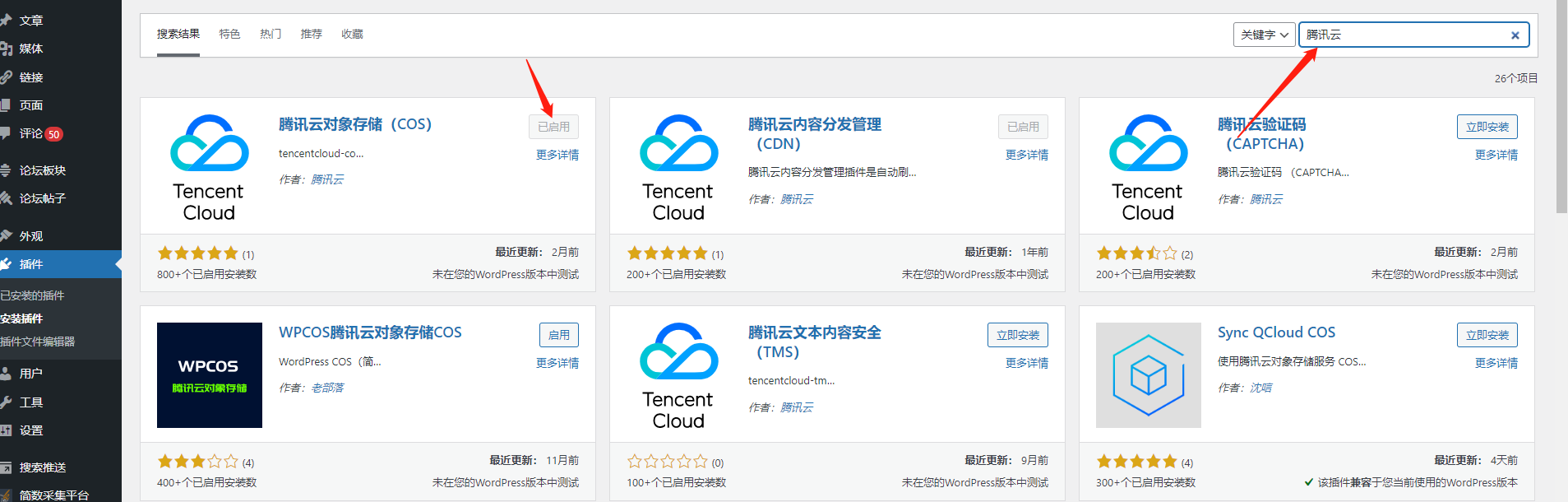
Task: Click the 50 pending comments badge
Action: (54, 134)
